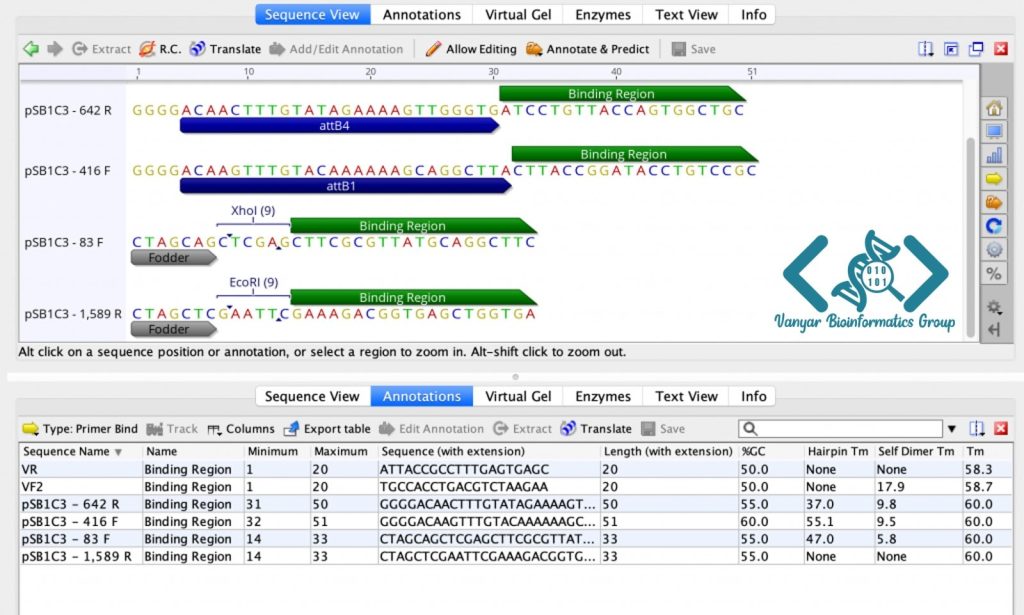Click Translate in the lower annotations toolbar
Viewport: 1024px width, 615px height.
596,429
